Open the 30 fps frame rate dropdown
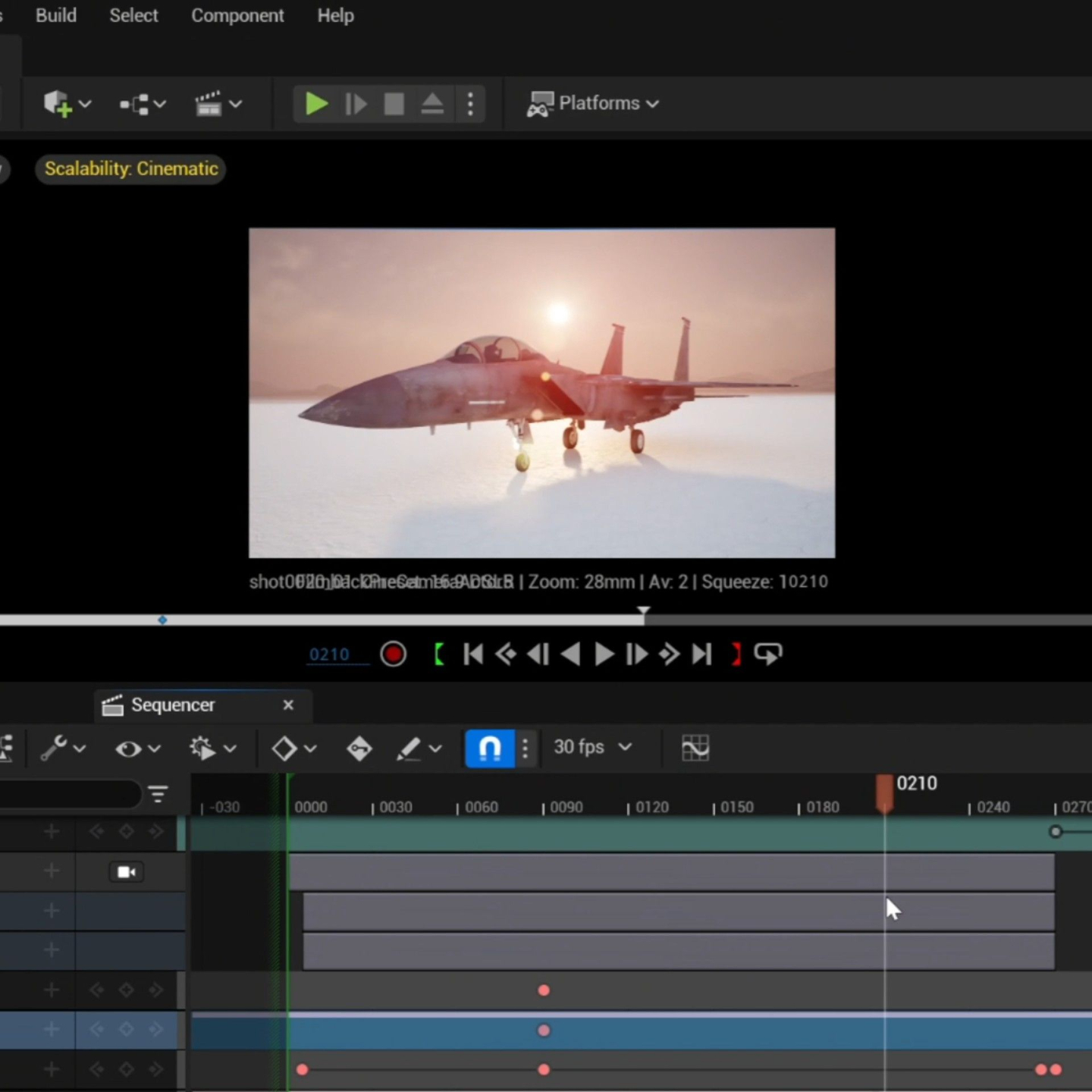Image resolution: width=1092 pixels, height=1092 pixels. tap(592, 747)
